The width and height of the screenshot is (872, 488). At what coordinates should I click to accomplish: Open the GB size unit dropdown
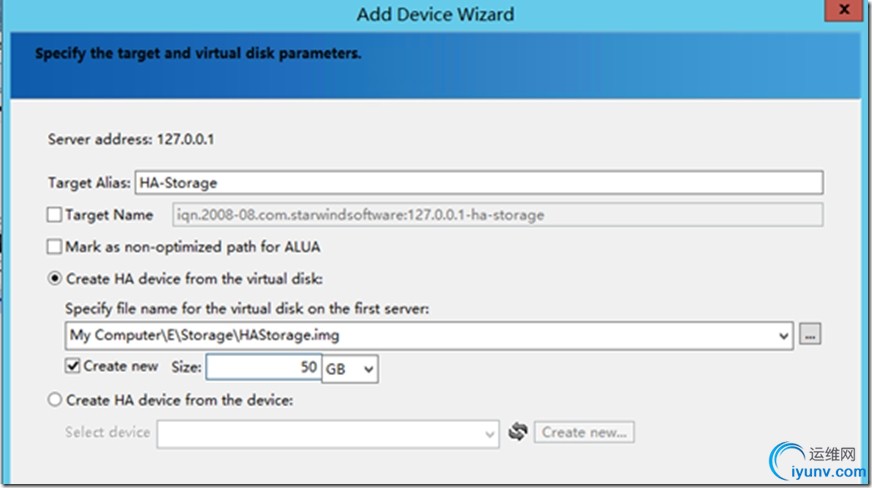tap(350, 369)
